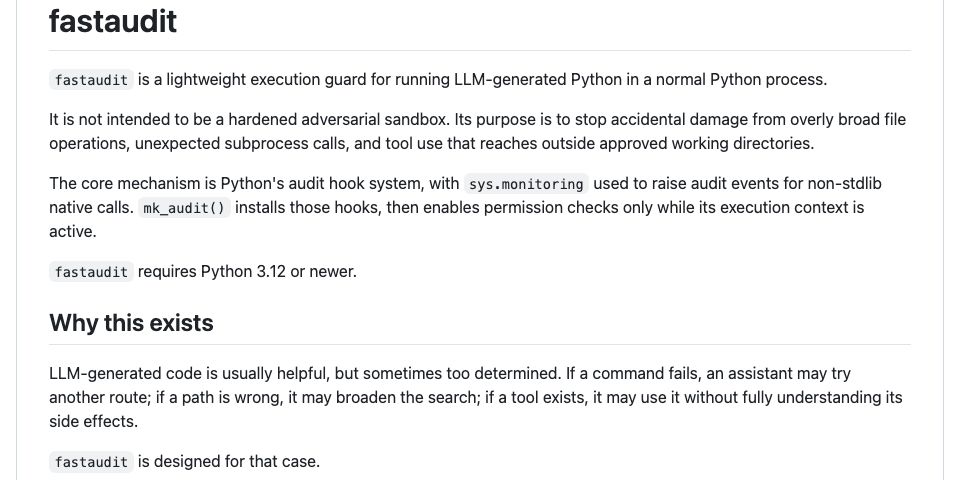Click the text "is designed for that case."

click(229, 462)
